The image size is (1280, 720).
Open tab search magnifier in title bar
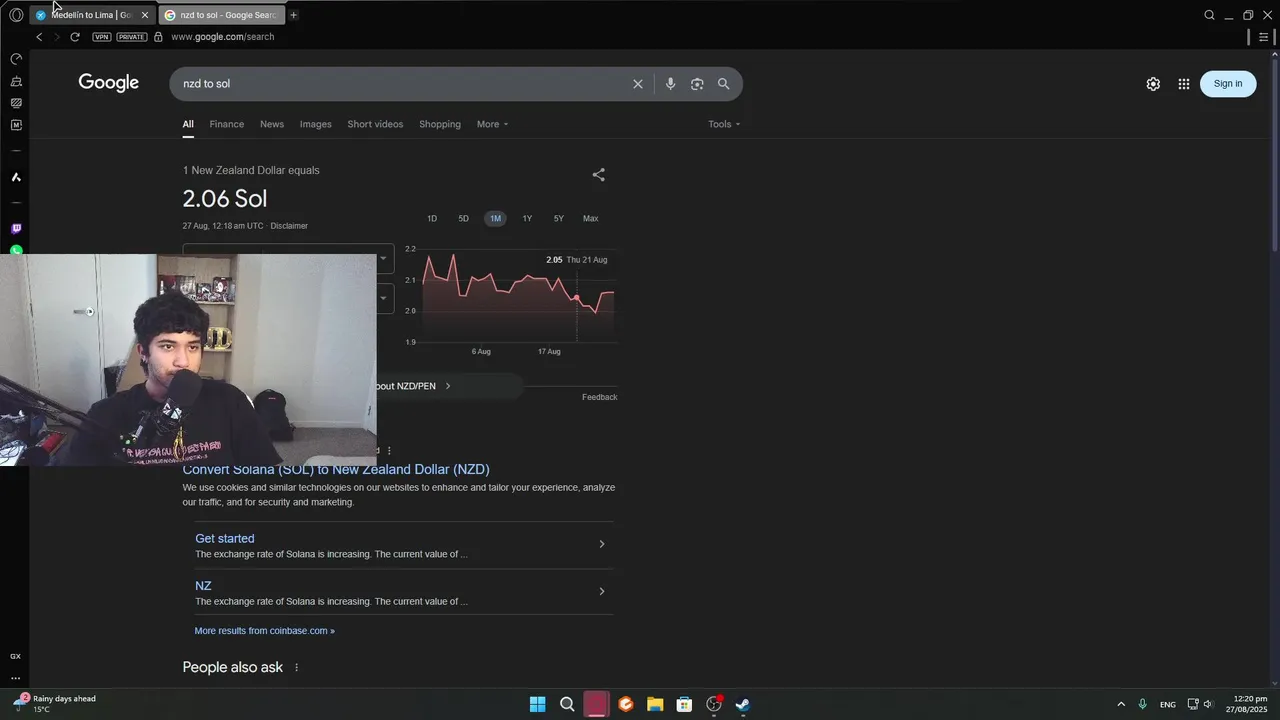pyautogui.click(x=1209, y=15)
